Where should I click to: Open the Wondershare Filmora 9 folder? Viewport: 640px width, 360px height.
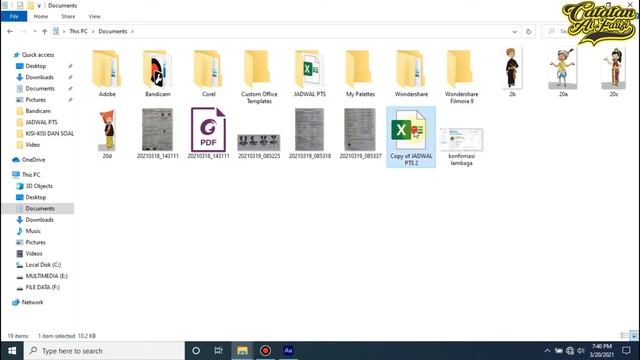[x=461, y=77]
